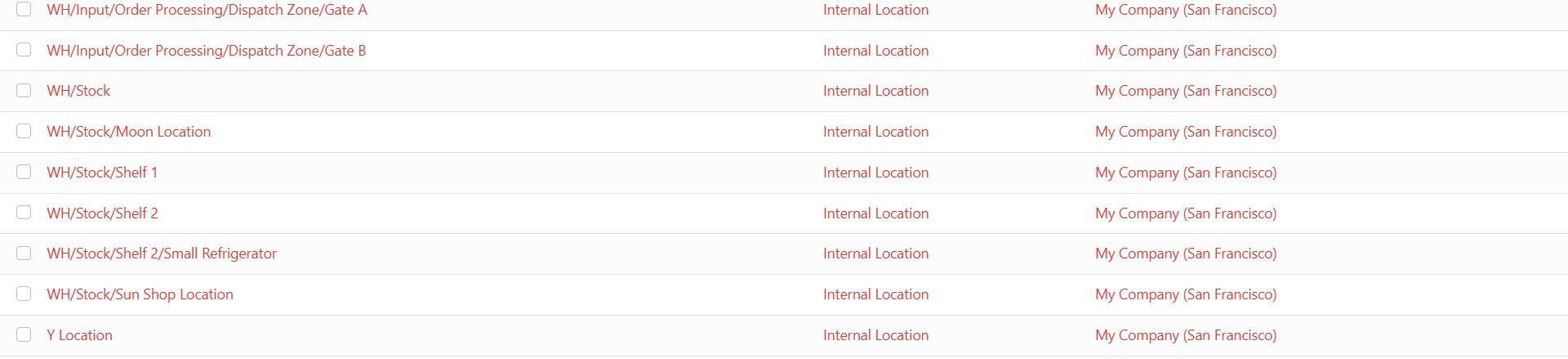The image size is (1568, 359).
Task: Mark the WH/Stock/Shelf 2 row checkbox
Action: click(24, 213)
